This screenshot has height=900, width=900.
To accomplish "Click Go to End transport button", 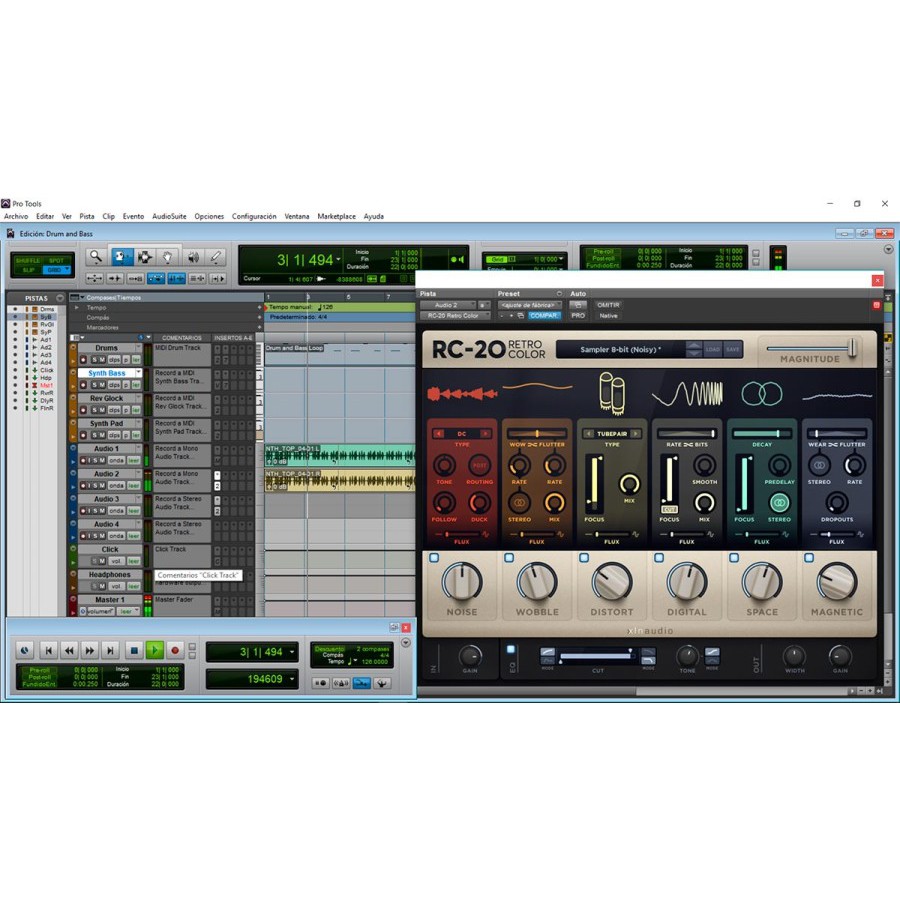I will (x=110, y=650).
